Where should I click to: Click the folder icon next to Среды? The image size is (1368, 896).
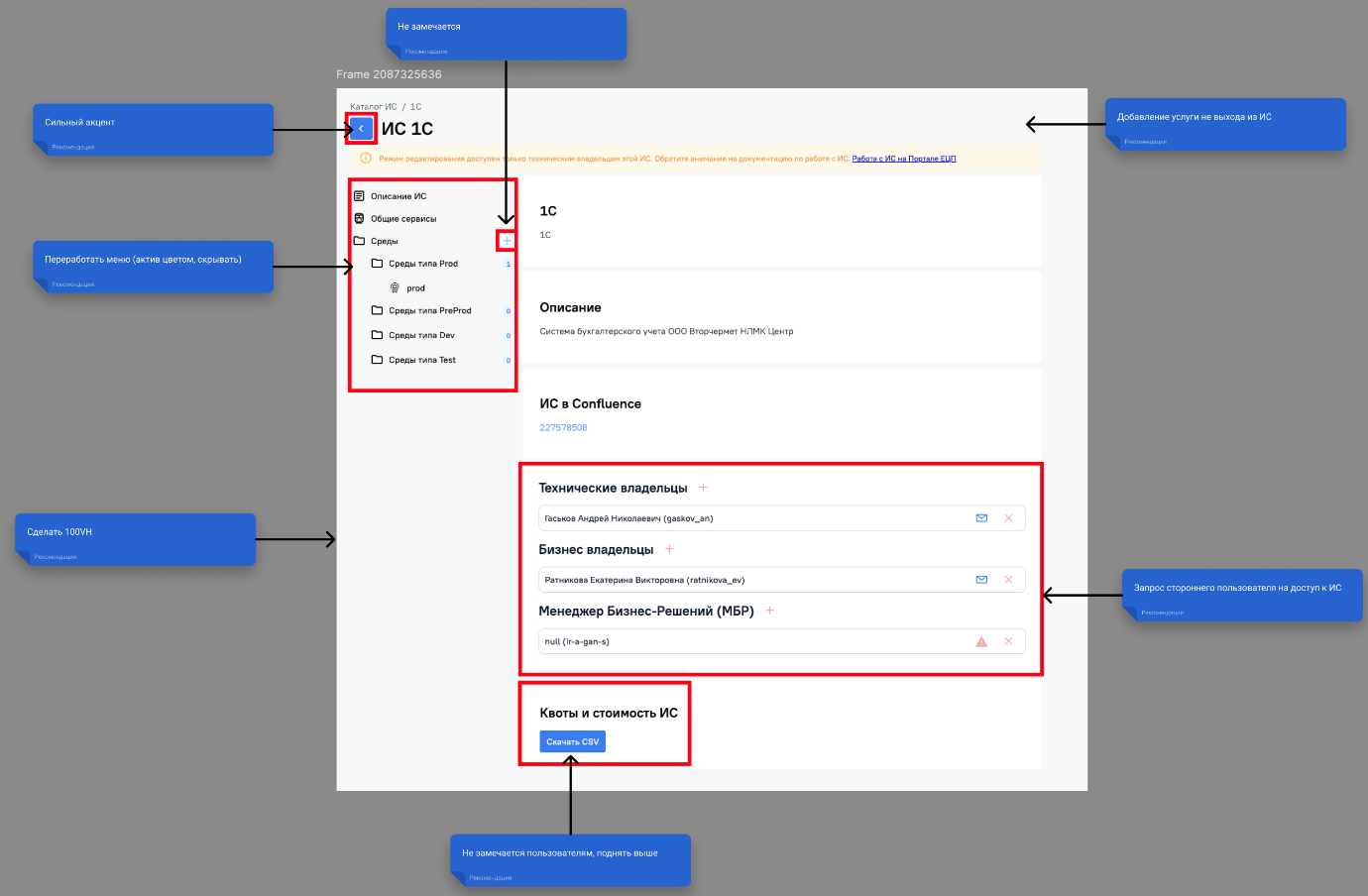point(361,240)
